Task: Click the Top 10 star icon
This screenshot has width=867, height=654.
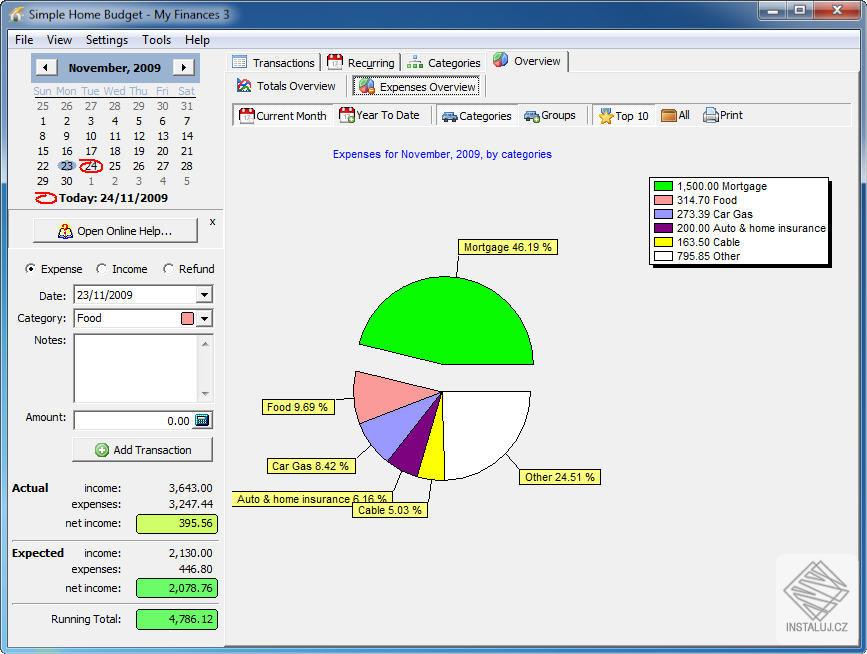Action: [607, 116]
